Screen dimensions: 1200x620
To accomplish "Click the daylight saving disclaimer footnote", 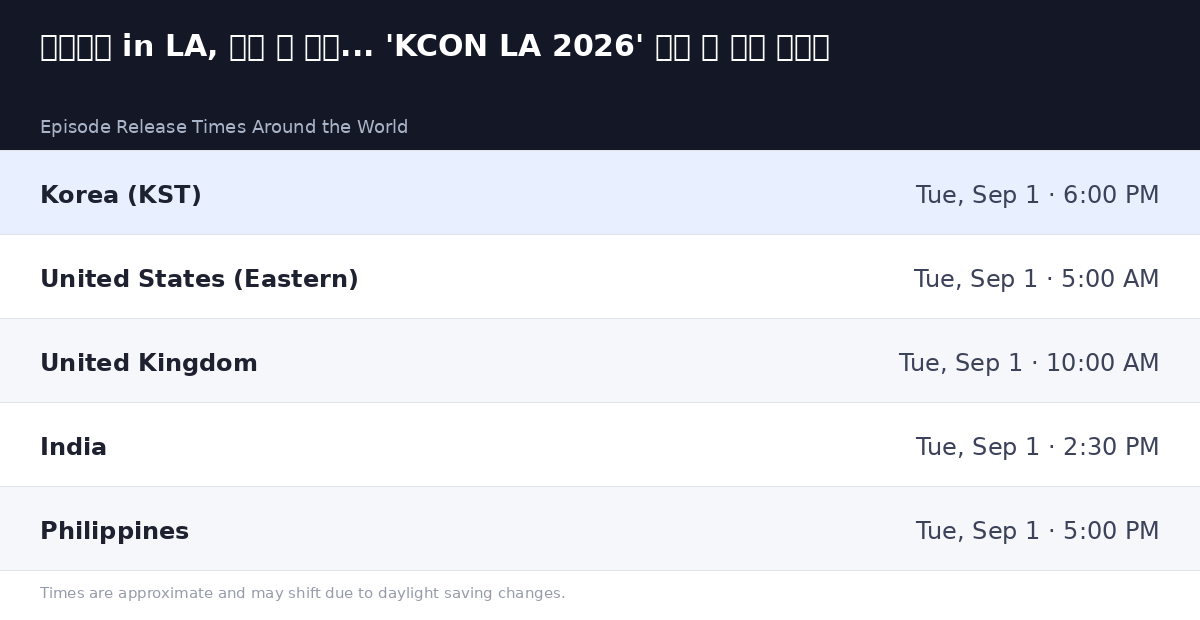I will 302,594.
